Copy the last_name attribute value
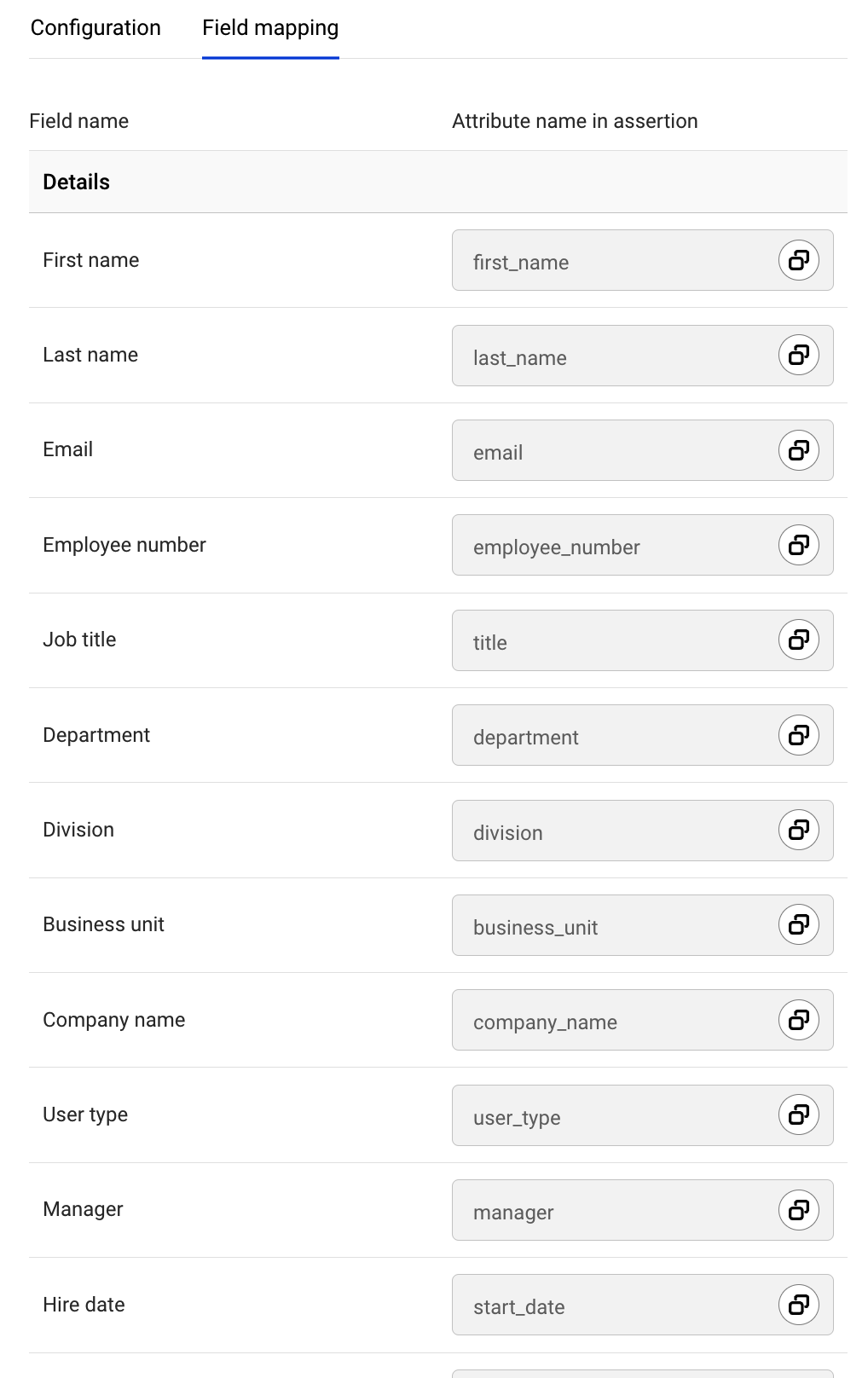The image size is (868, 1378). tap(798, 355)
